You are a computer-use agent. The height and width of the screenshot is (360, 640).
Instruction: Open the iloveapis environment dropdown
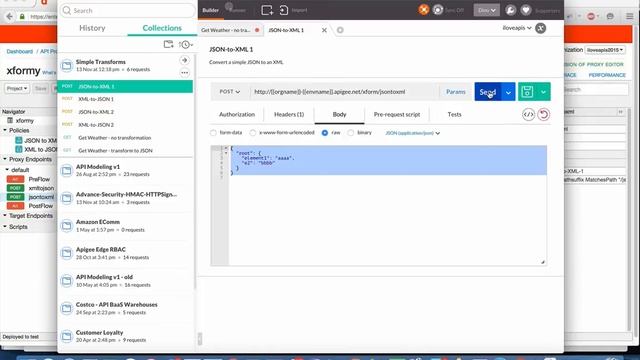517,28
